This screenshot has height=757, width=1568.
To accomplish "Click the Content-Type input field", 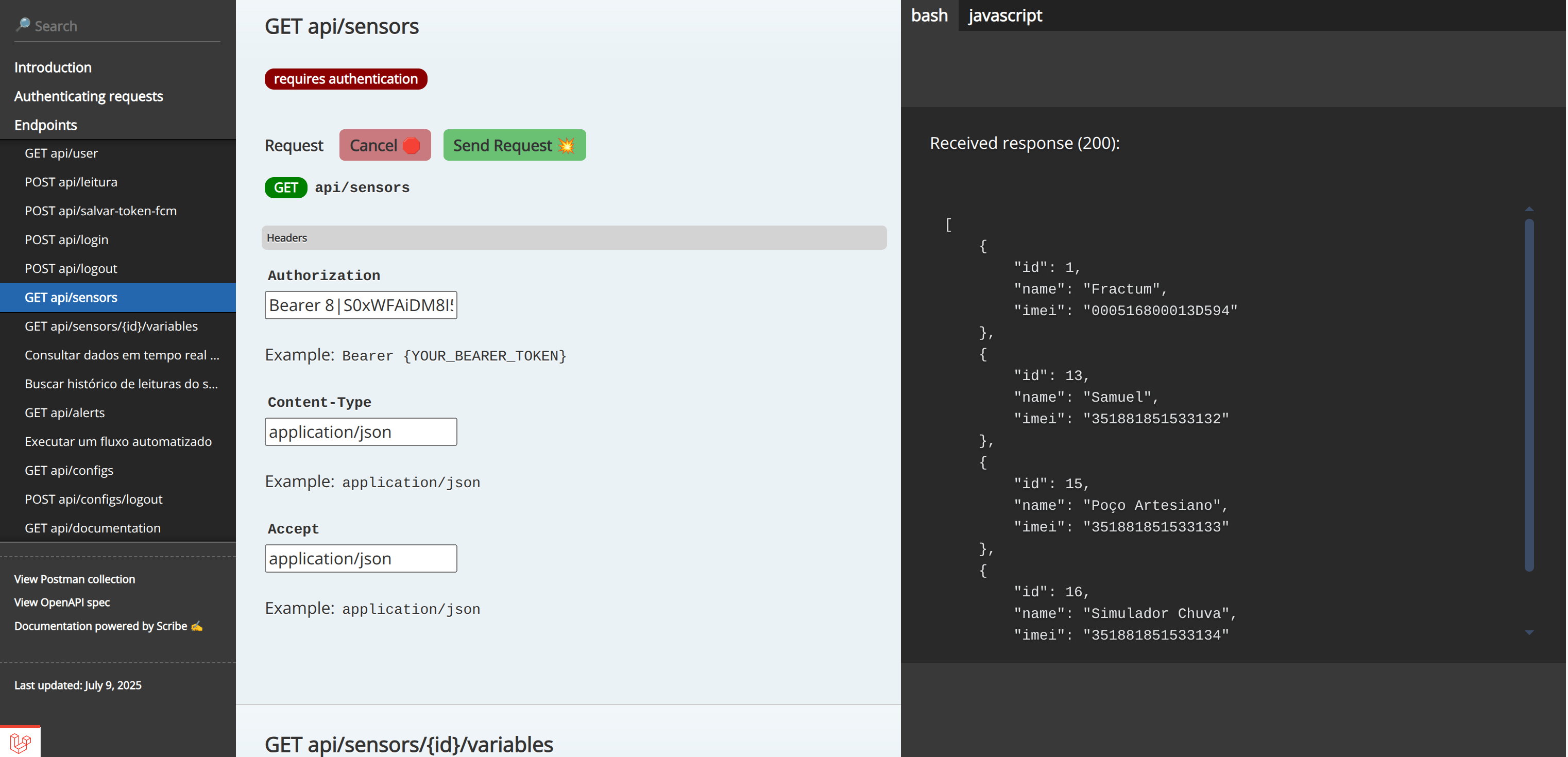I will point(361,432).
